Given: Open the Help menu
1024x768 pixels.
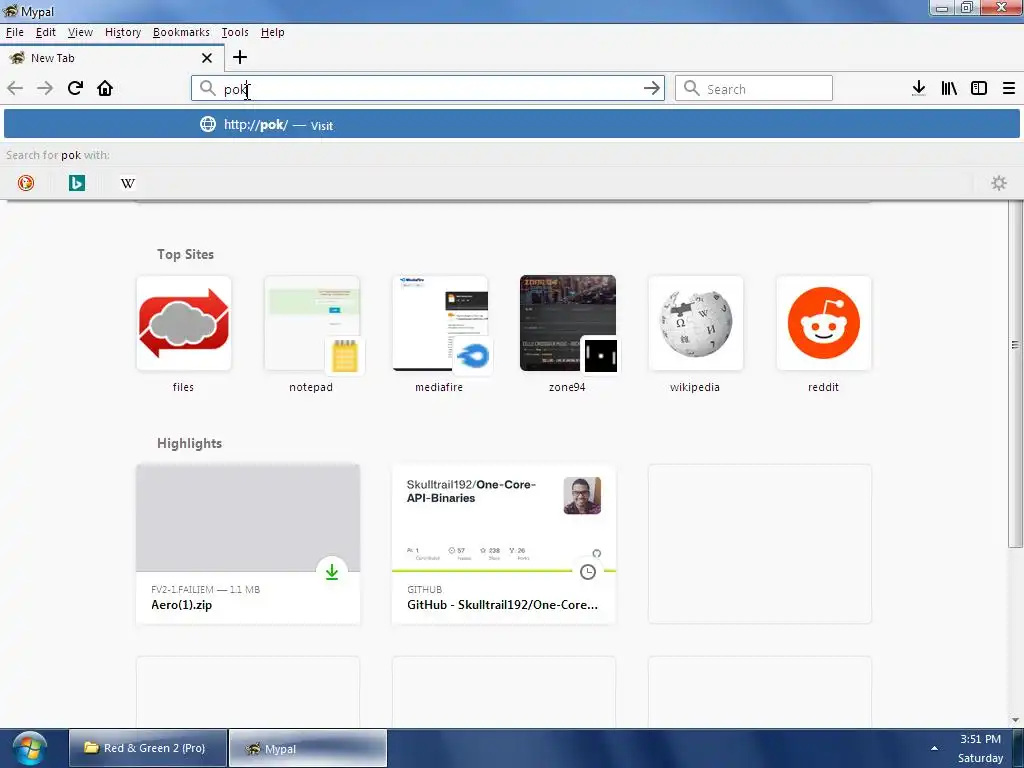Looking at the screenshot, I should point(272,32).
